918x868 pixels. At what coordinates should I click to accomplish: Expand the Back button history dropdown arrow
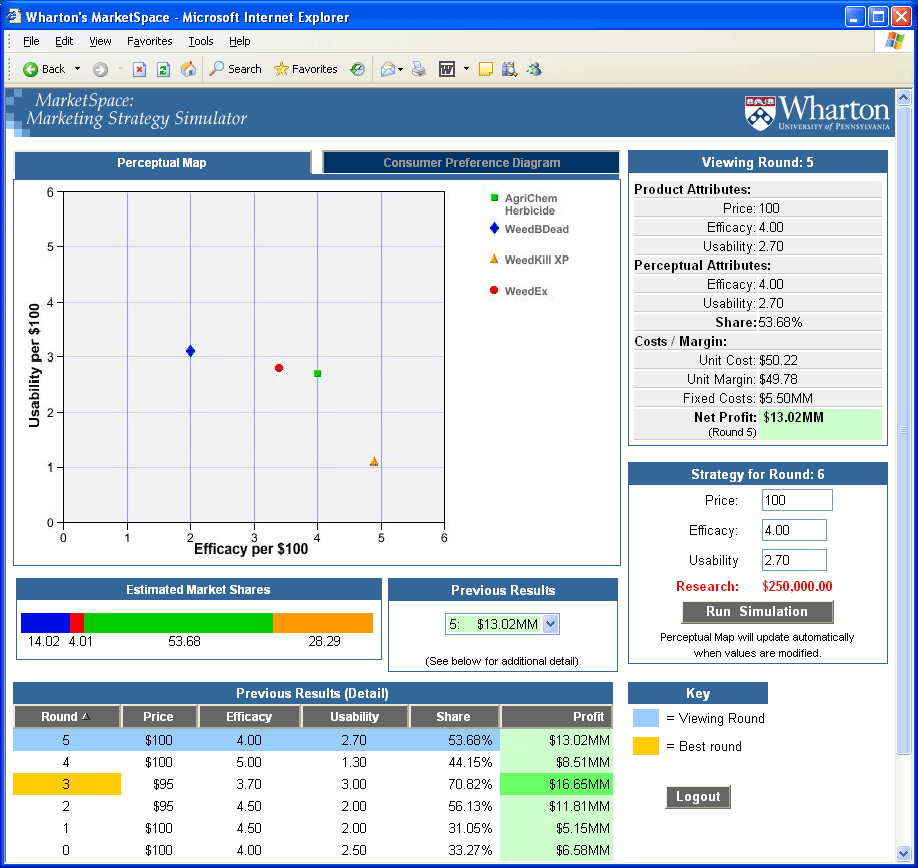click(77, 69)
